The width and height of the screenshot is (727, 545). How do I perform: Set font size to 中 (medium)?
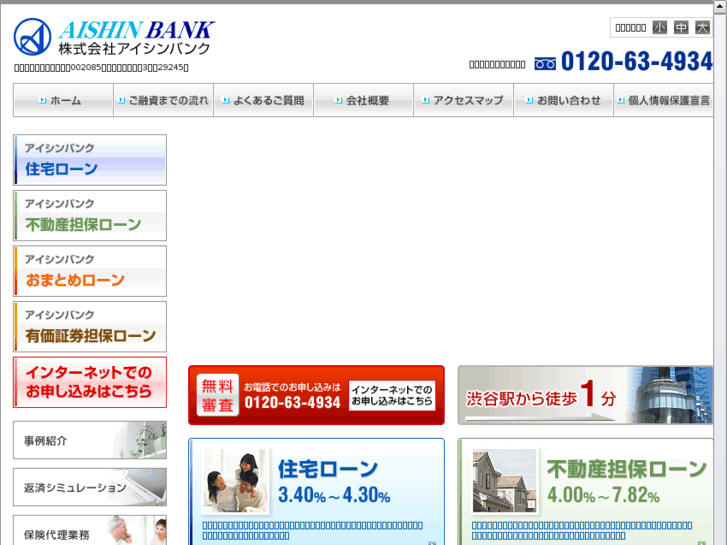(x=681, y=28)
